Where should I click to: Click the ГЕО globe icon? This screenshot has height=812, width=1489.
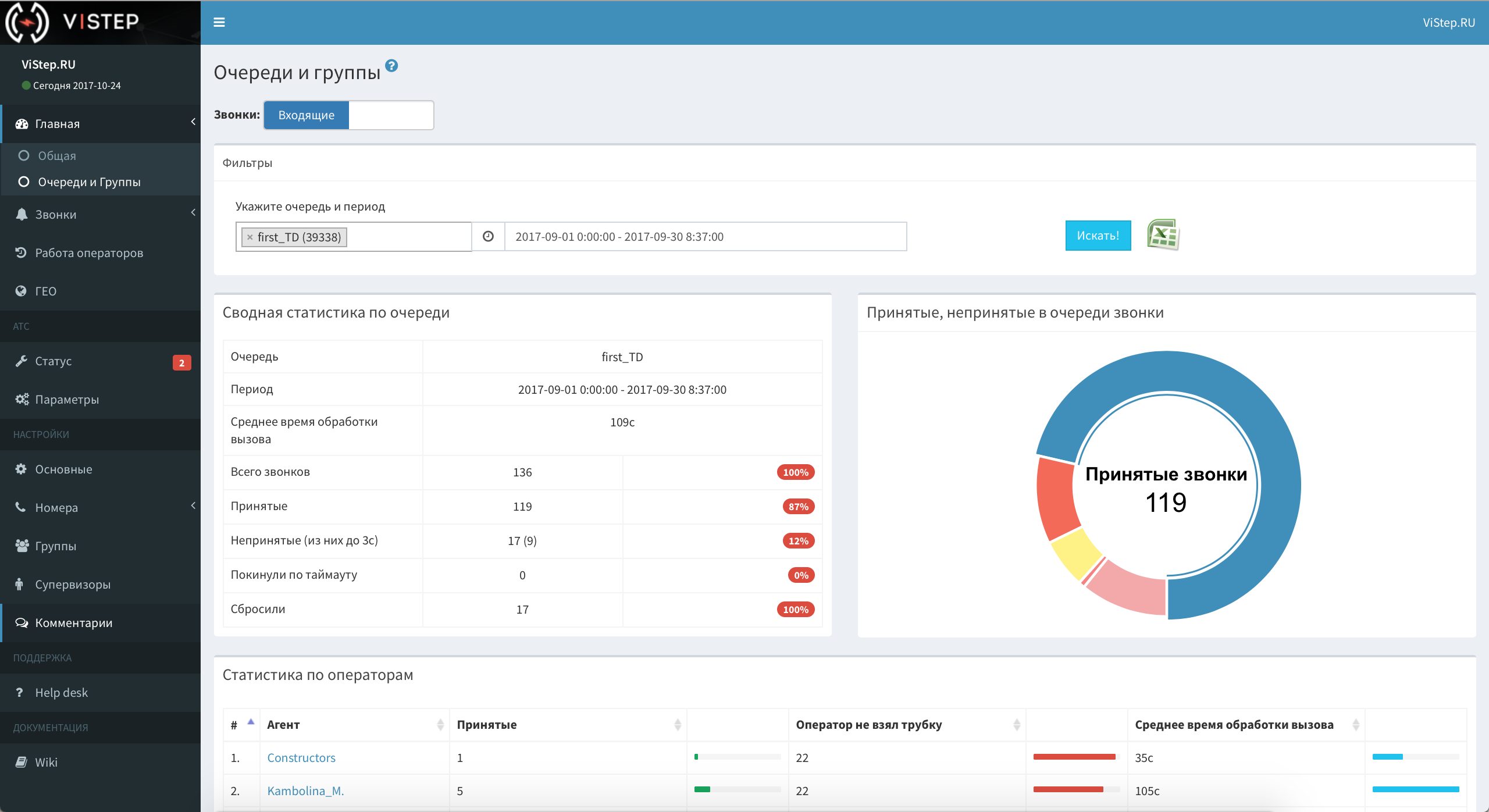22,291
